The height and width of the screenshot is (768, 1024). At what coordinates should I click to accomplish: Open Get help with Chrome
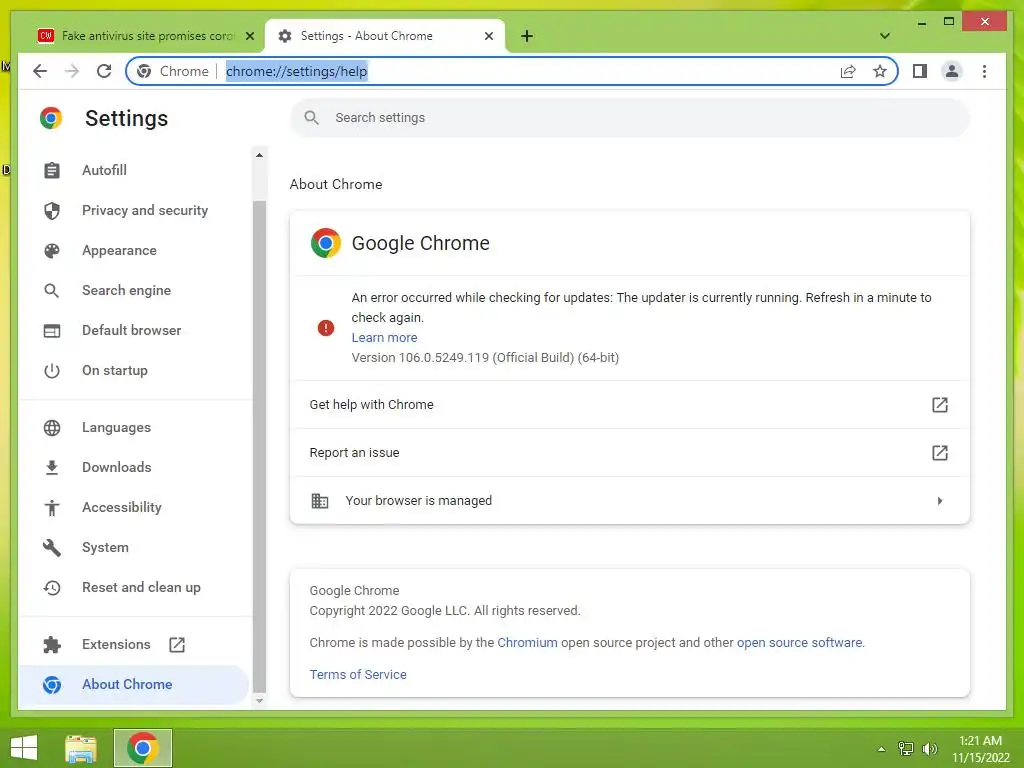click(630, 405)
